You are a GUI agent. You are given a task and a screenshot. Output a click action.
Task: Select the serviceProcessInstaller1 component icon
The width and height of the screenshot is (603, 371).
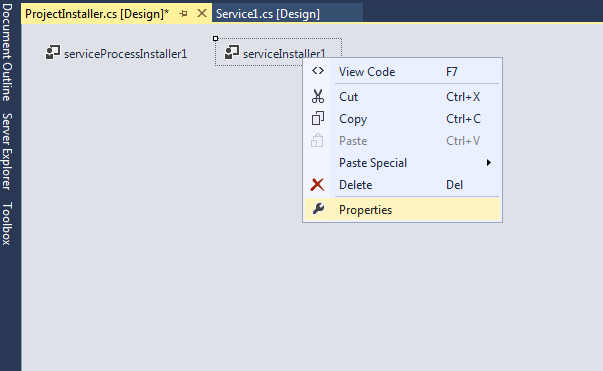click(x=53, y=53)
